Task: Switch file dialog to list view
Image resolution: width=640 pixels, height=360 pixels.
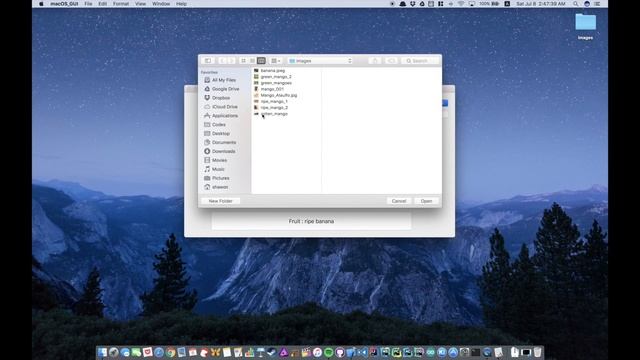Action: click(x=252, y=61)
